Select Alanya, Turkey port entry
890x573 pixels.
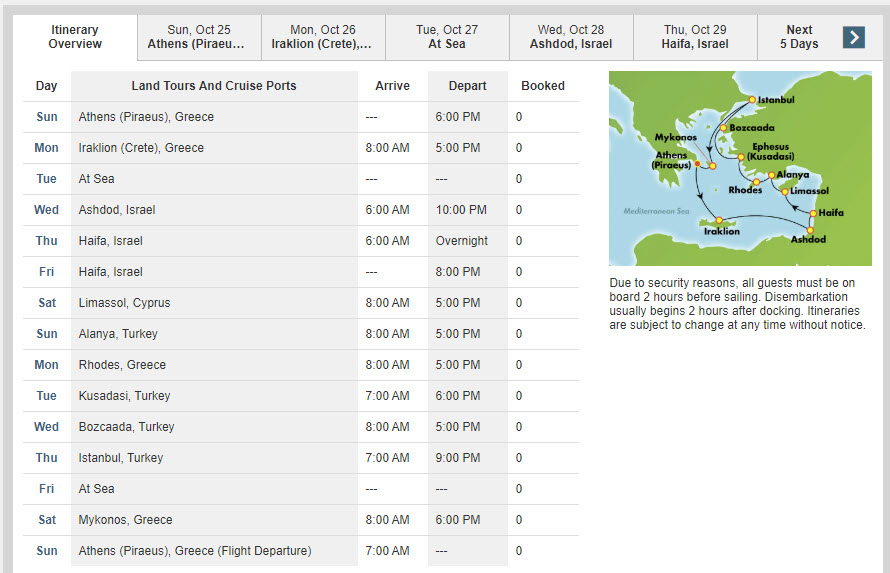117,334
